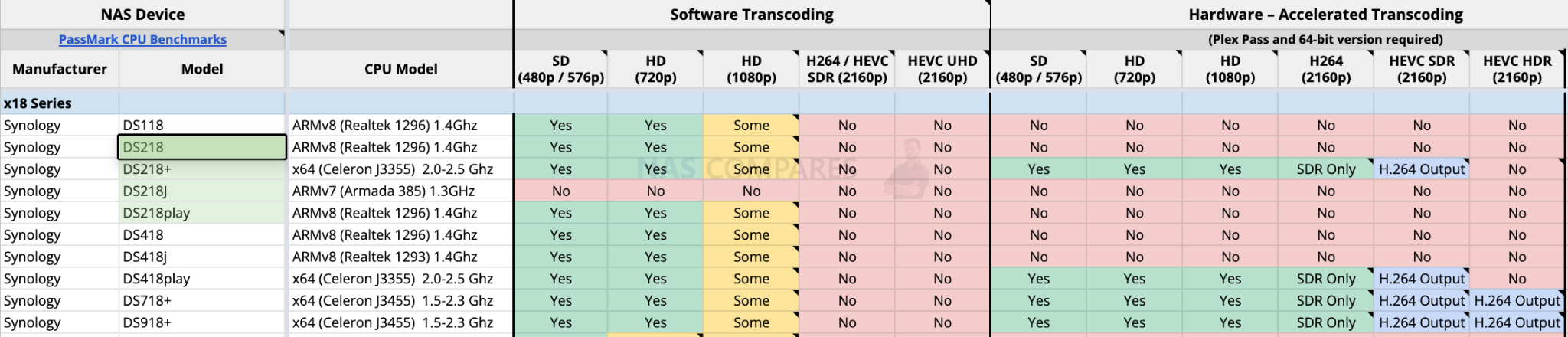1568x337 pixels.
Task: Open the PassMark CPU Benchmarks link
Action: [142, 39]
